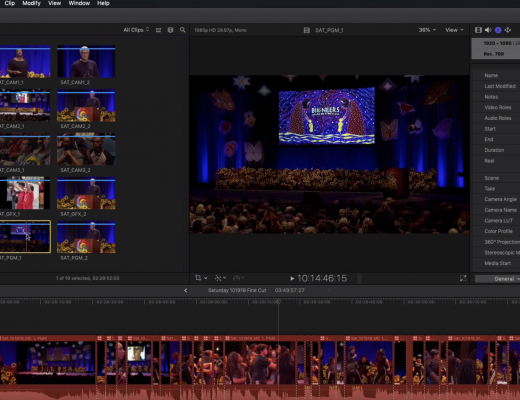This screenshot has width=520, height=400.
Task: Open the Window menu
Action: pos(79,3)
